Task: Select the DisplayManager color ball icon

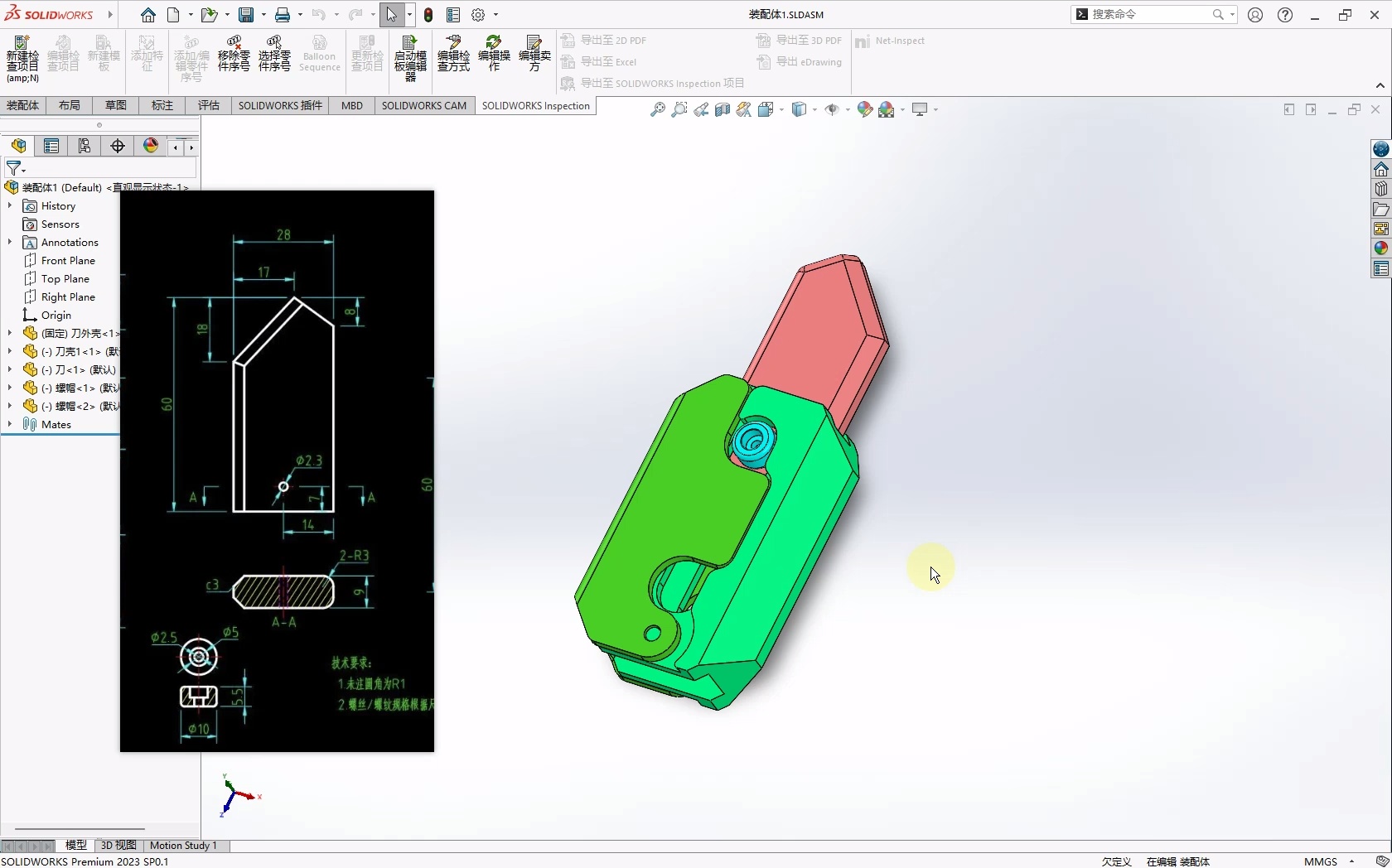Action: 151,147
